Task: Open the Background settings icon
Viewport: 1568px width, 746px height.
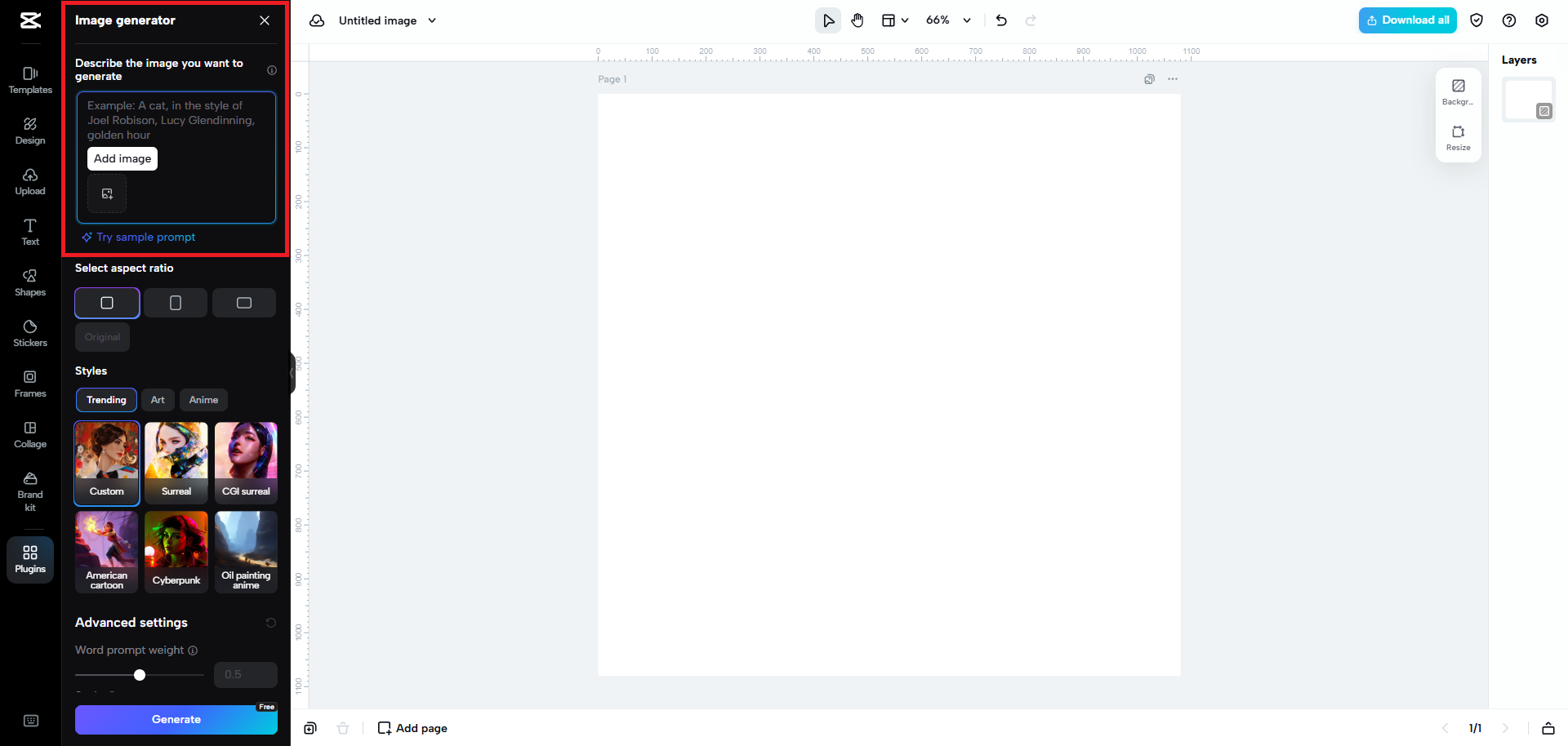Action: coord(1458,91)
